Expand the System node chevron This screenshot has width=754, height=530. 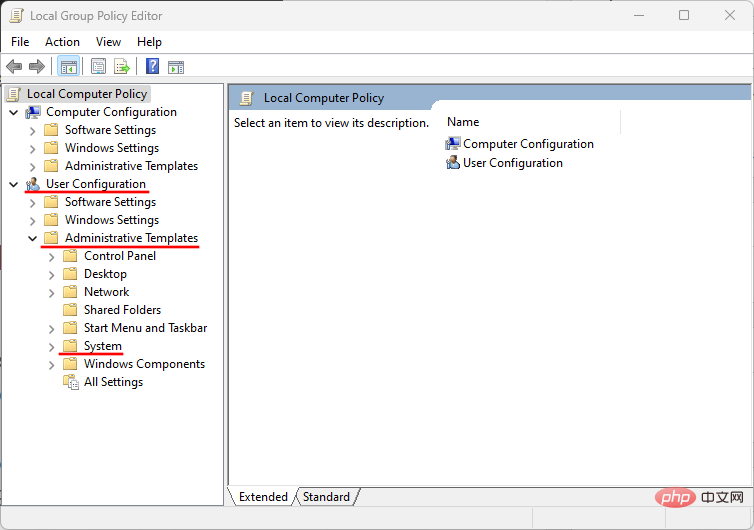[51, 347]
